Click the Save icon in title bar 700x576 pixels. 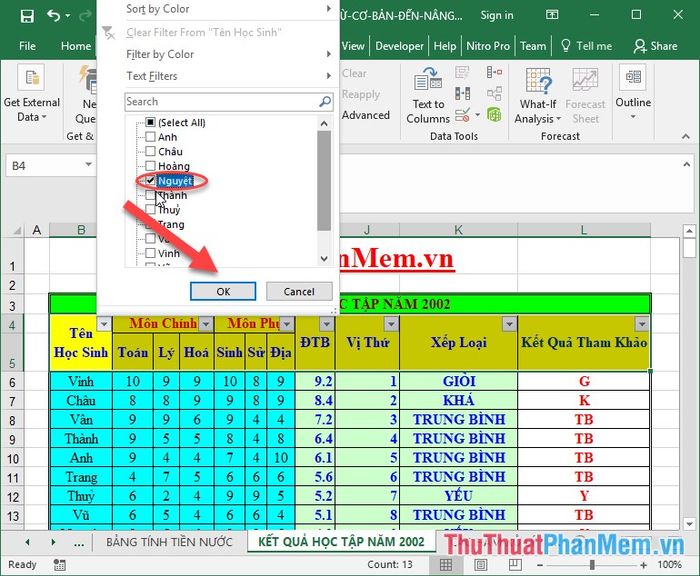tap(27, 16)
